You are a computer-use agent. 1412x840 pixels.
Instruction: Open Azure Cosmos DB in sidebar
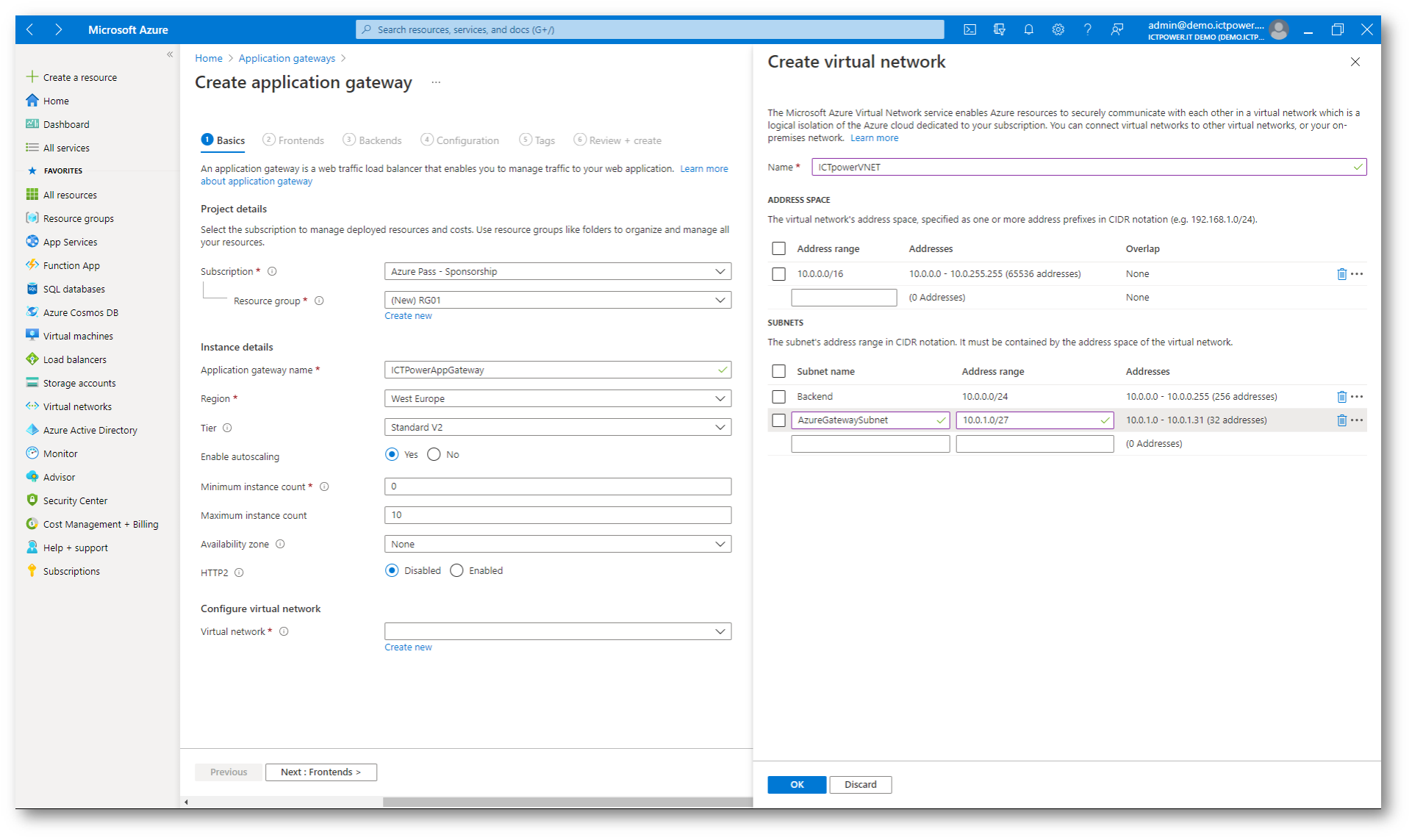(x=72, y=312)
